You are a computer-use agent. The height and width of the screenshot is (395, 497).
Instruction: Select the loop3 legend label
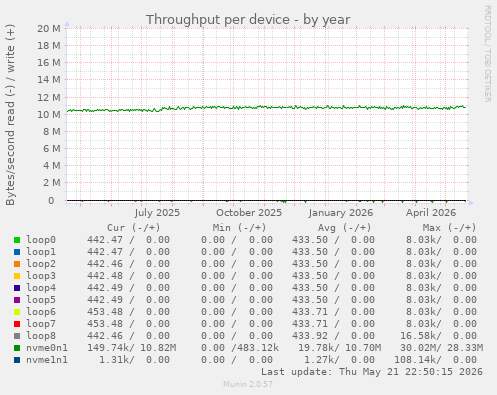click(41, 276)
